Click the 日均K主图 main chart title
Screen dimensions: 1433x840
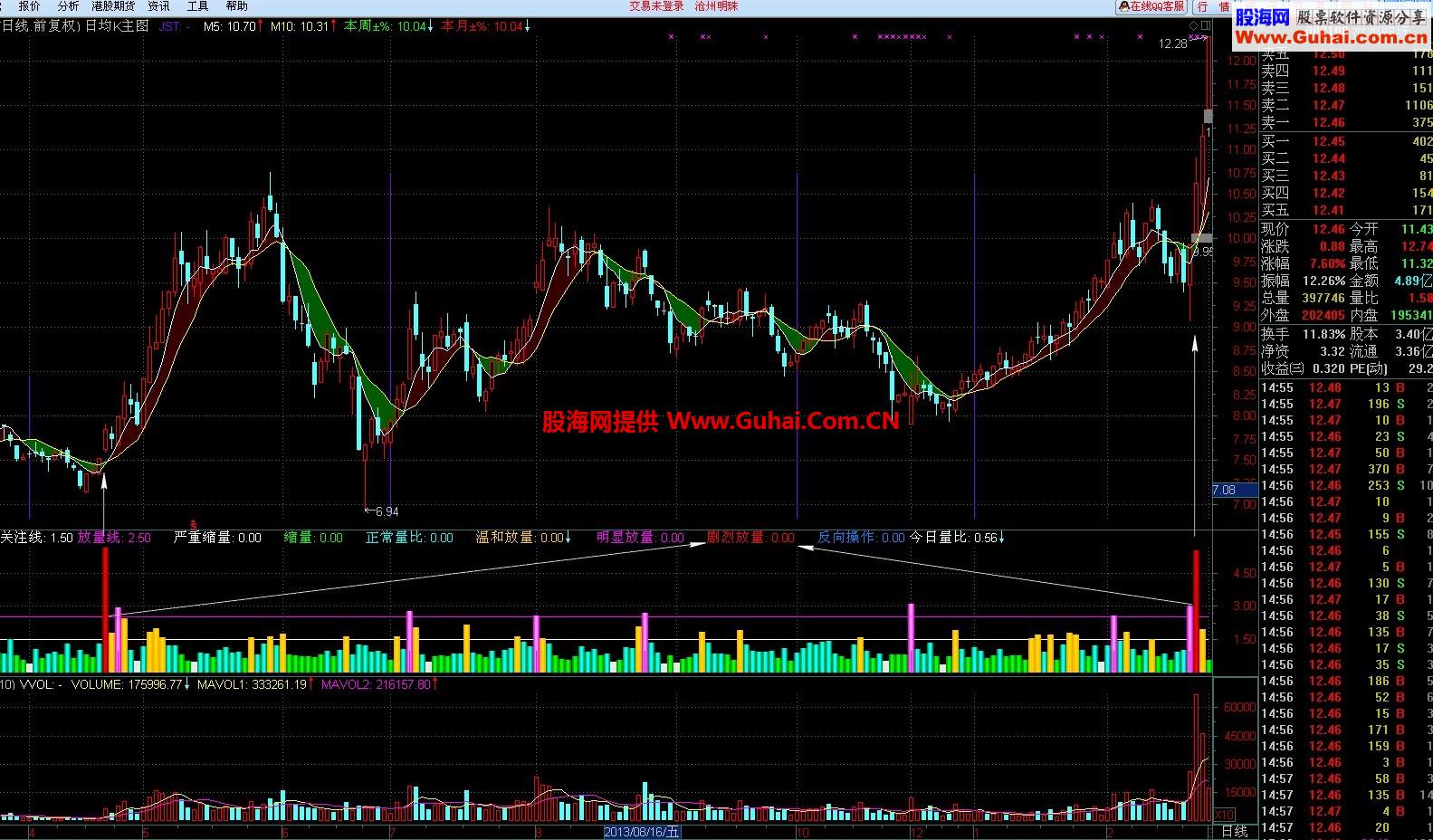[116, 26]
